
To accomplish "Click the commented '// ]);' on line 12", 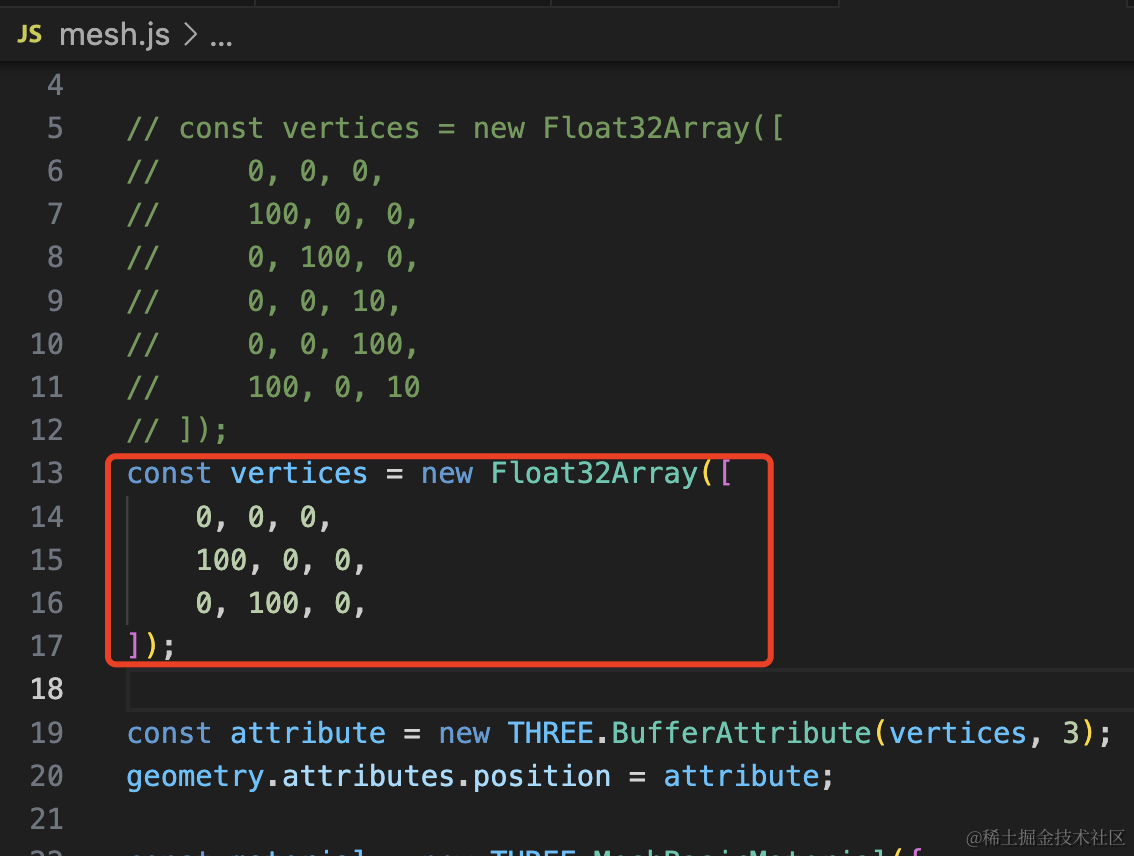I will coord(177,430).
